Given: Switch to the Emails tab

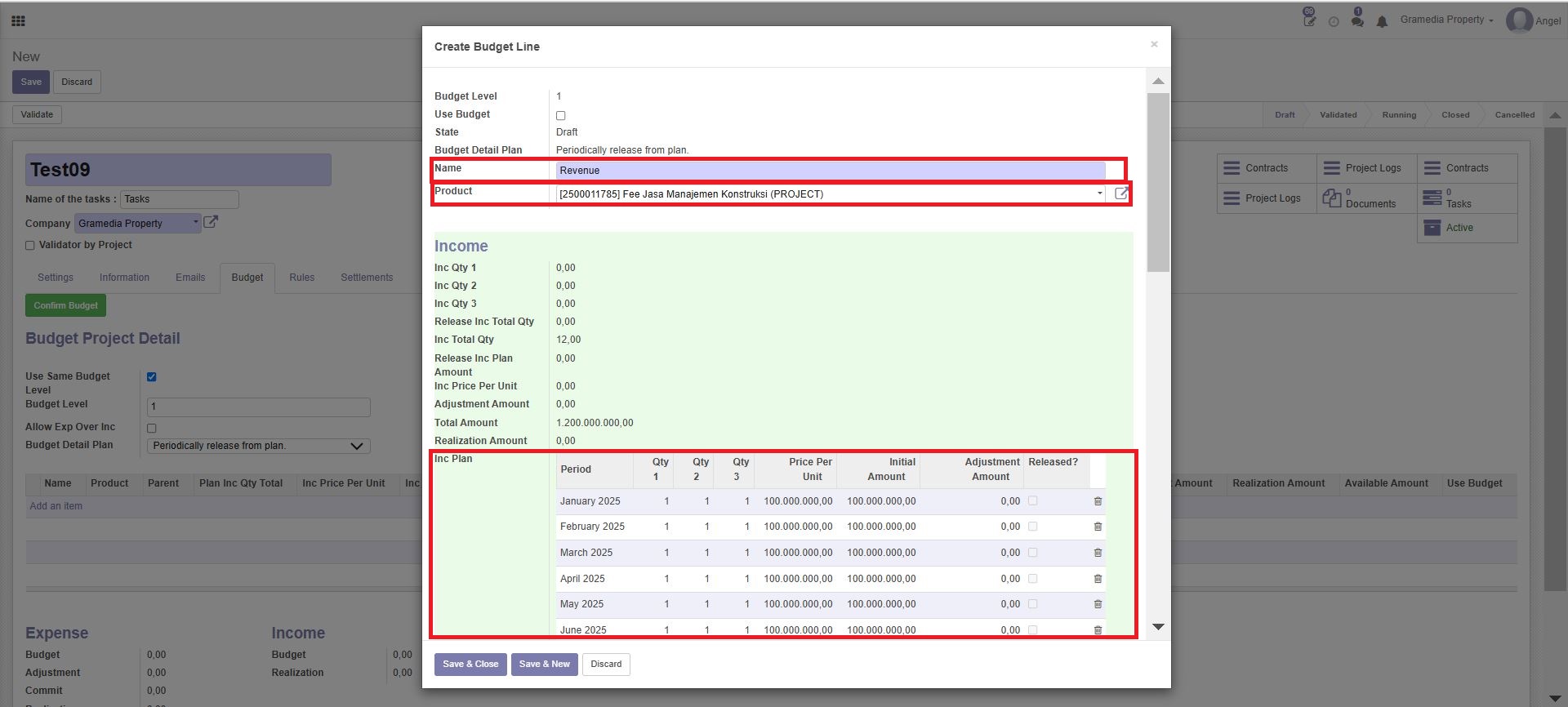Looking at the screenshot, I should (x=190, y=278).
